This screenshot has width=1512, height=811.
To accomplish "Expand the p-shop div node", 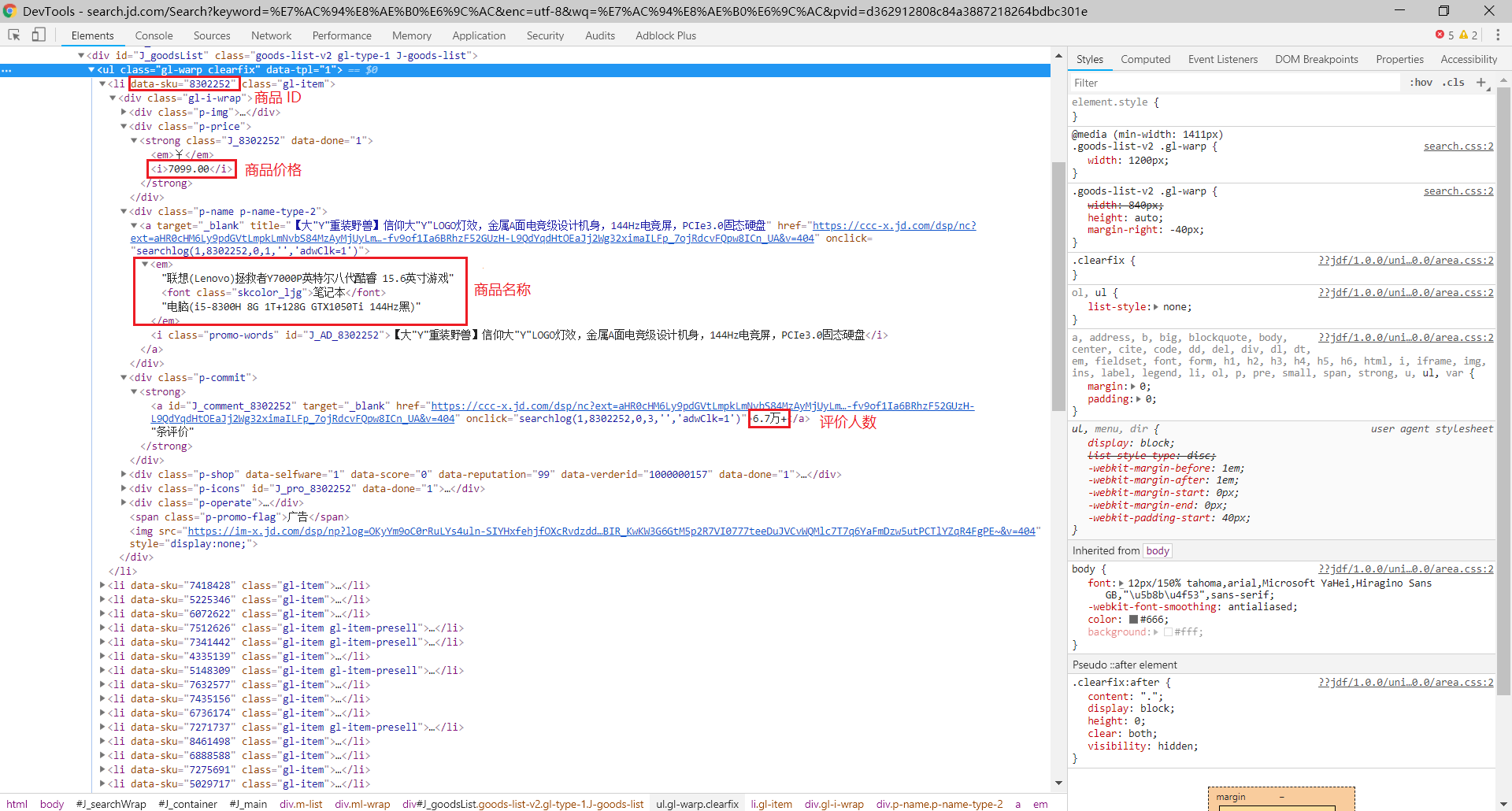I will pos(124,474).
